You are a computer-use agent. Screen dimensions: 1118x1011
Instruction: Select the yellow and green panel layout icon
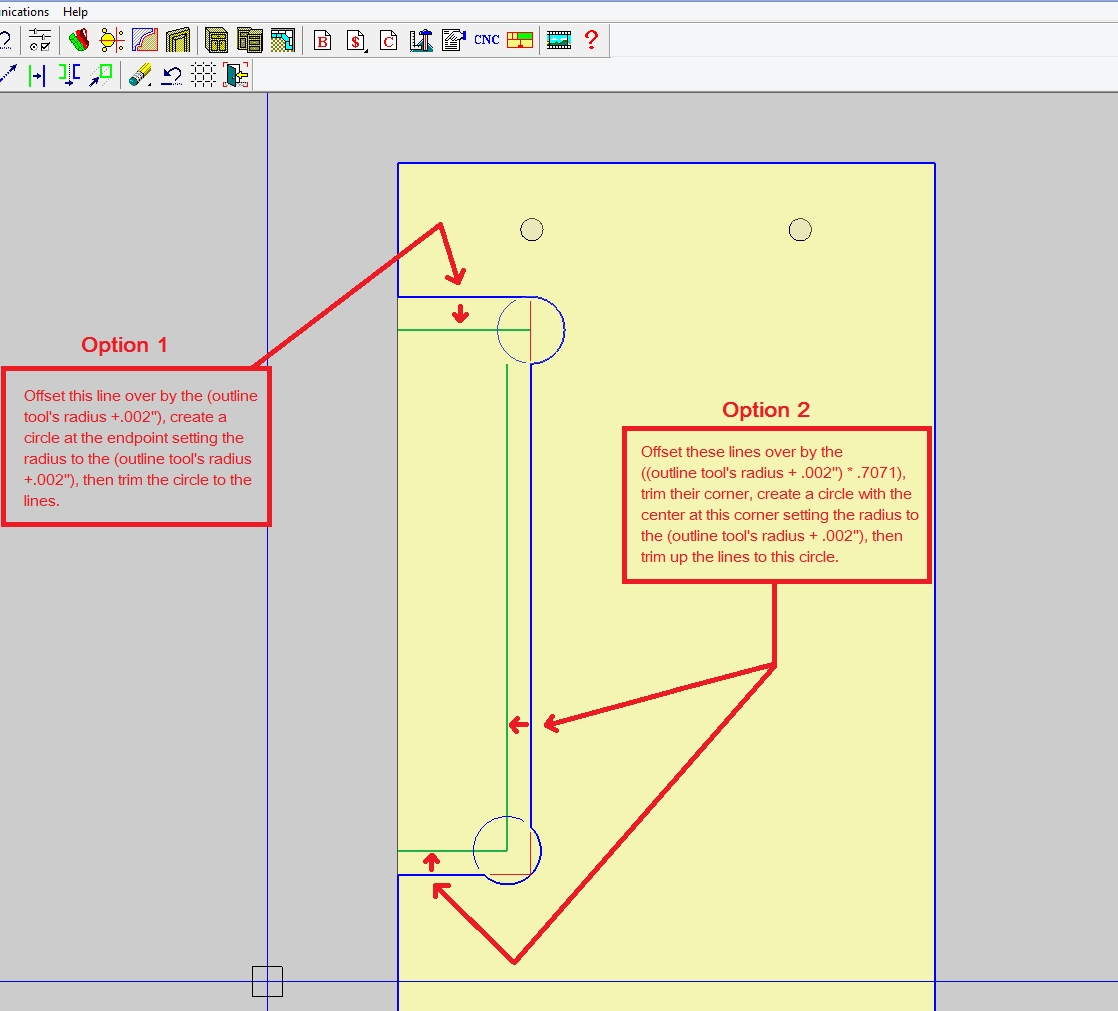point(519,40)
